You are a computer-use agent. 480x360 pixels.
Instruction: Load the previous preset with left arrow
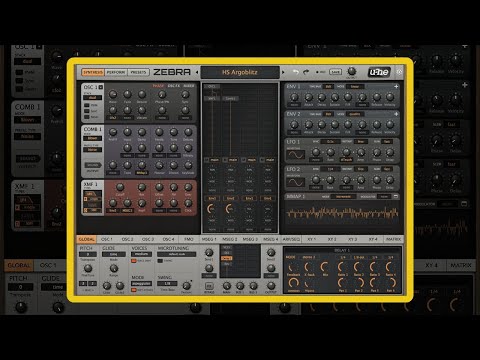click(197, 72)
